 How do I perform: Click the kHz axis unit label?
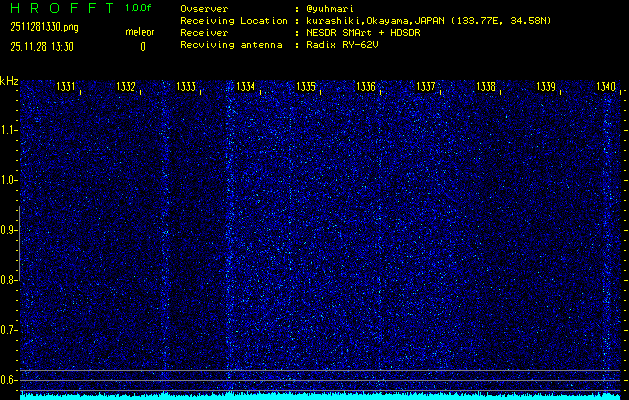[9, 80]
